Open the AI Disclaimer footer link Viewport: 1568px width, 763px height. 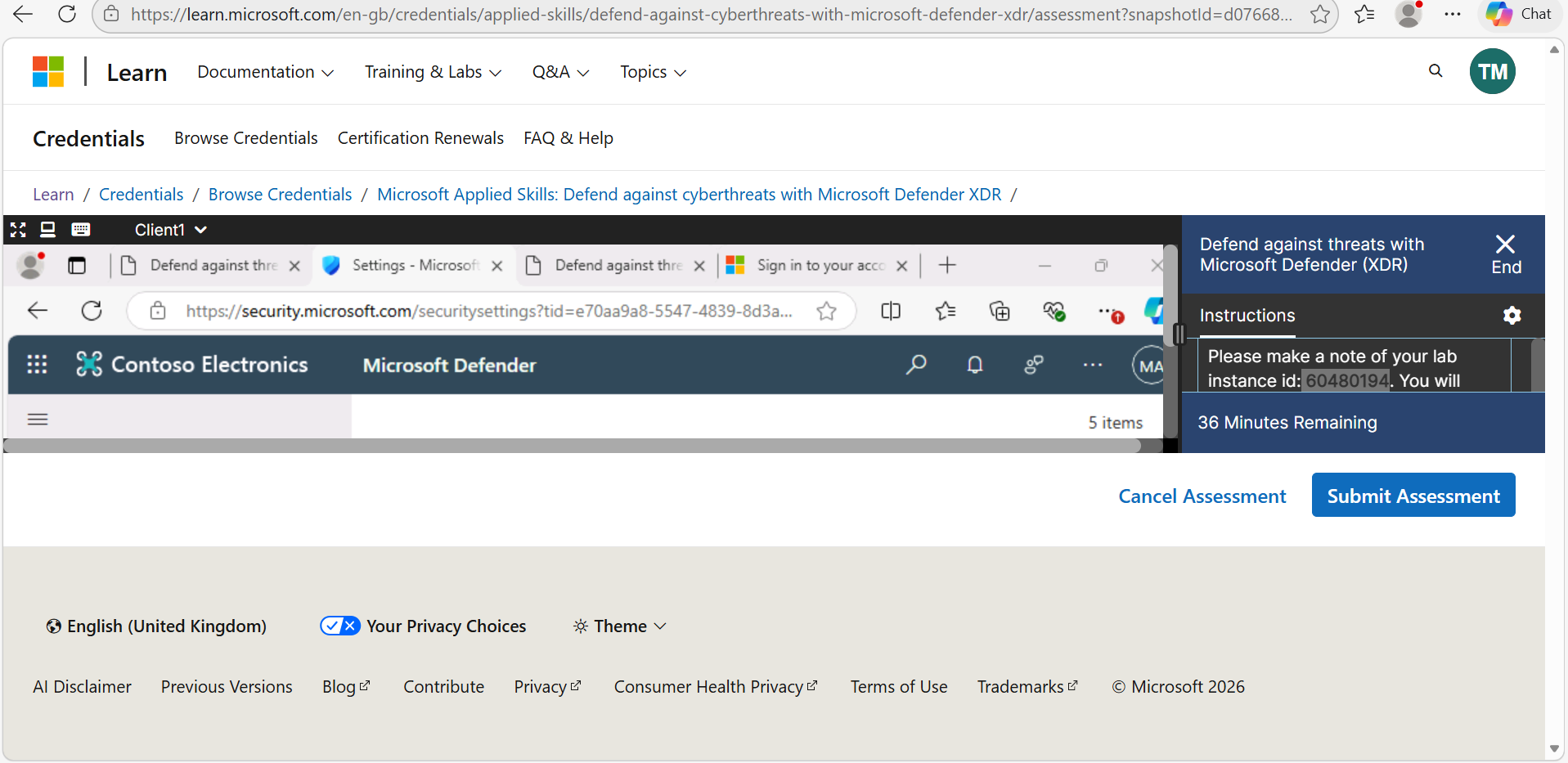pyautogui.click(x=82, y=687)
